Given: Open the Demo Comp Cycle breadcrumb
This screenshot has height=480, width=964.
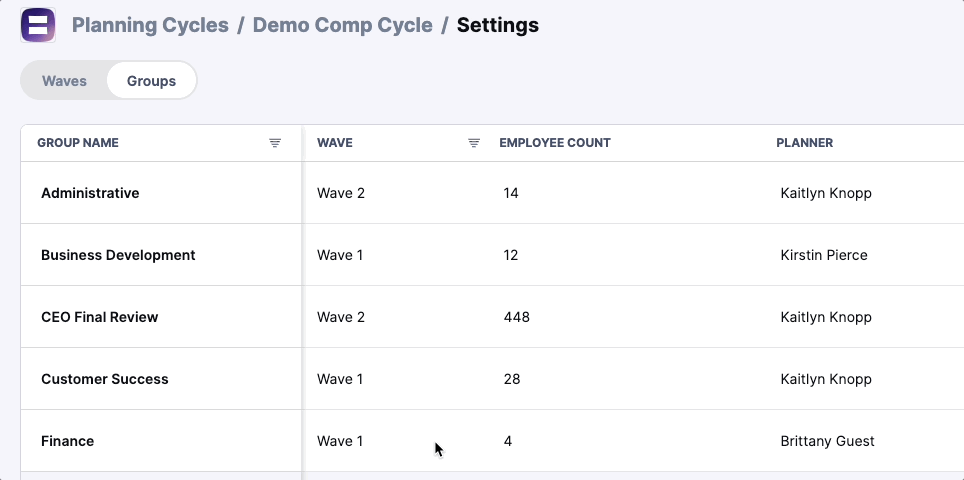Looking at the screenshot, I should [x=342, y=25].
